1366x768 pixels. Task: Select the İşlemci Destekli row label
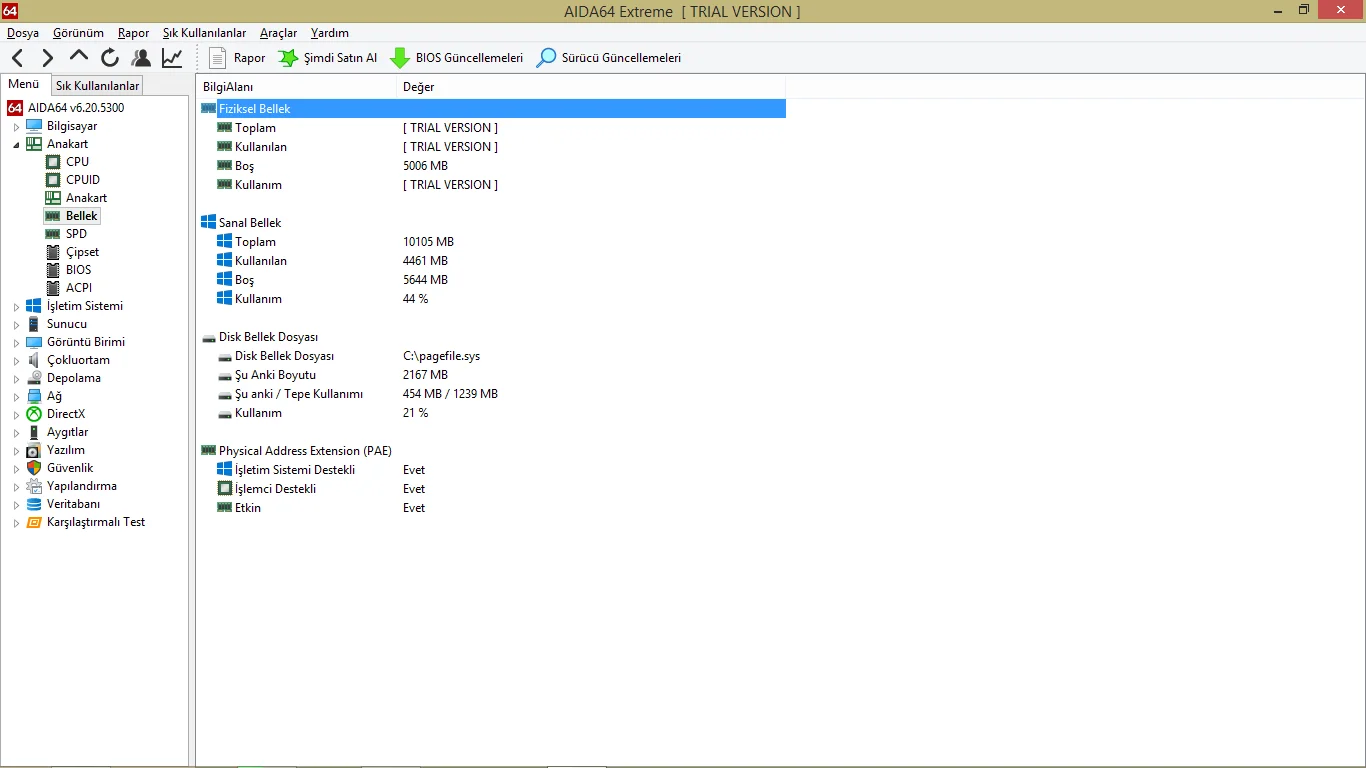(275, 489)
